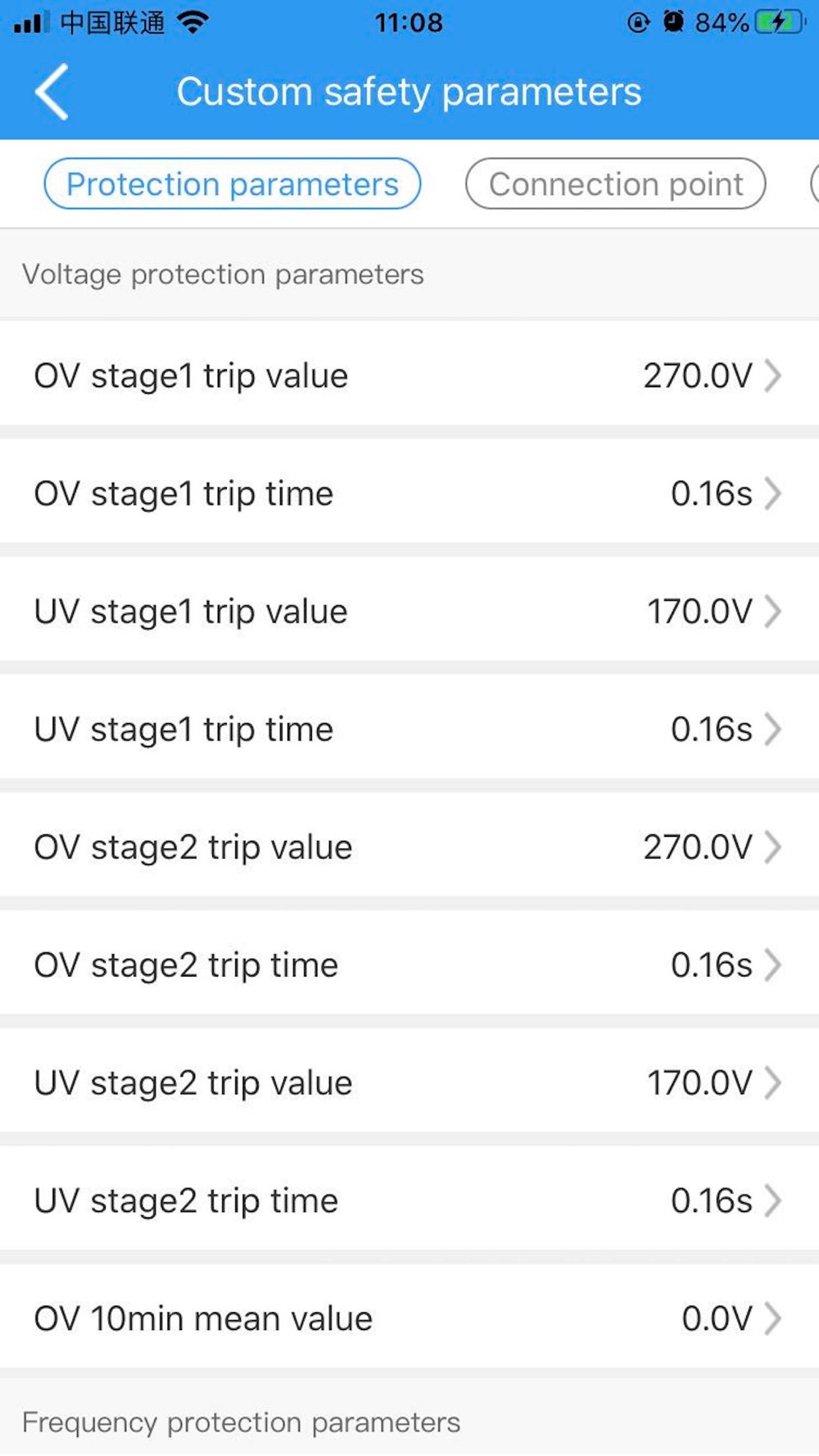Tap the UV stage2 trip time 0.16s value

click(x=711, y=1201)
